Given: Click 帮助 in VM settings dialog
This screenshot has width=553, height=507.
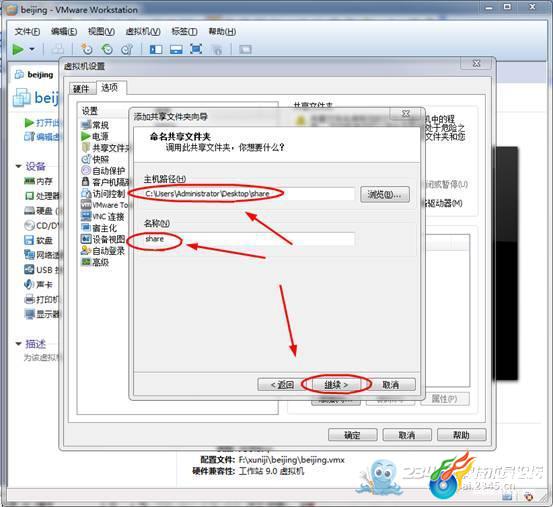Looking at the screenshot, I should [x=461, y=435].
